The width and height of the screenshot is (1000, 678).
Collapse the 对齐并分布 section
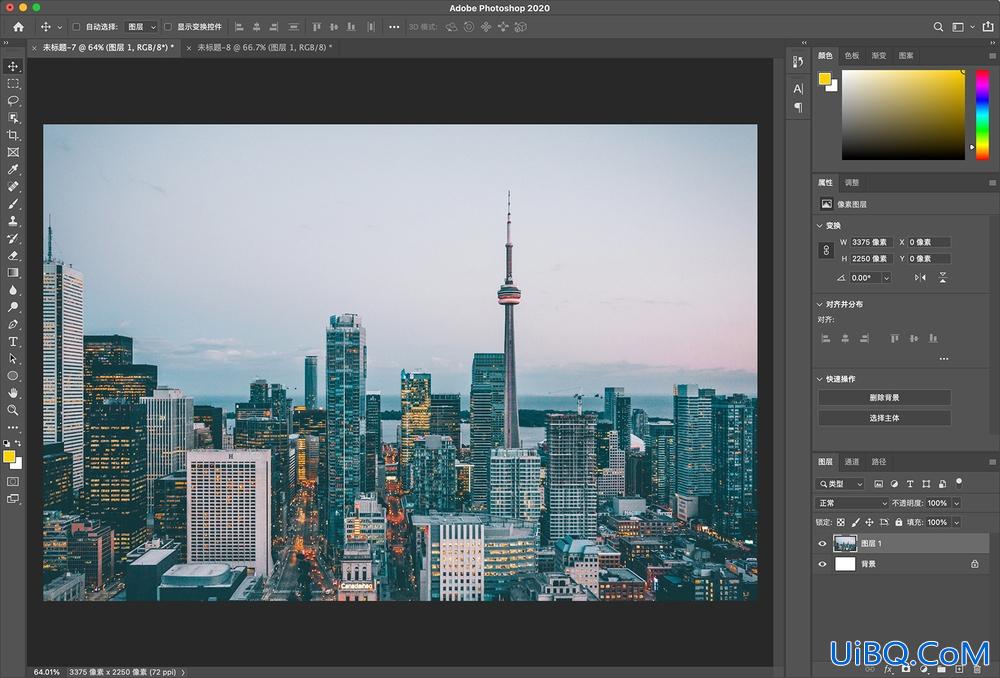[820, 304]
